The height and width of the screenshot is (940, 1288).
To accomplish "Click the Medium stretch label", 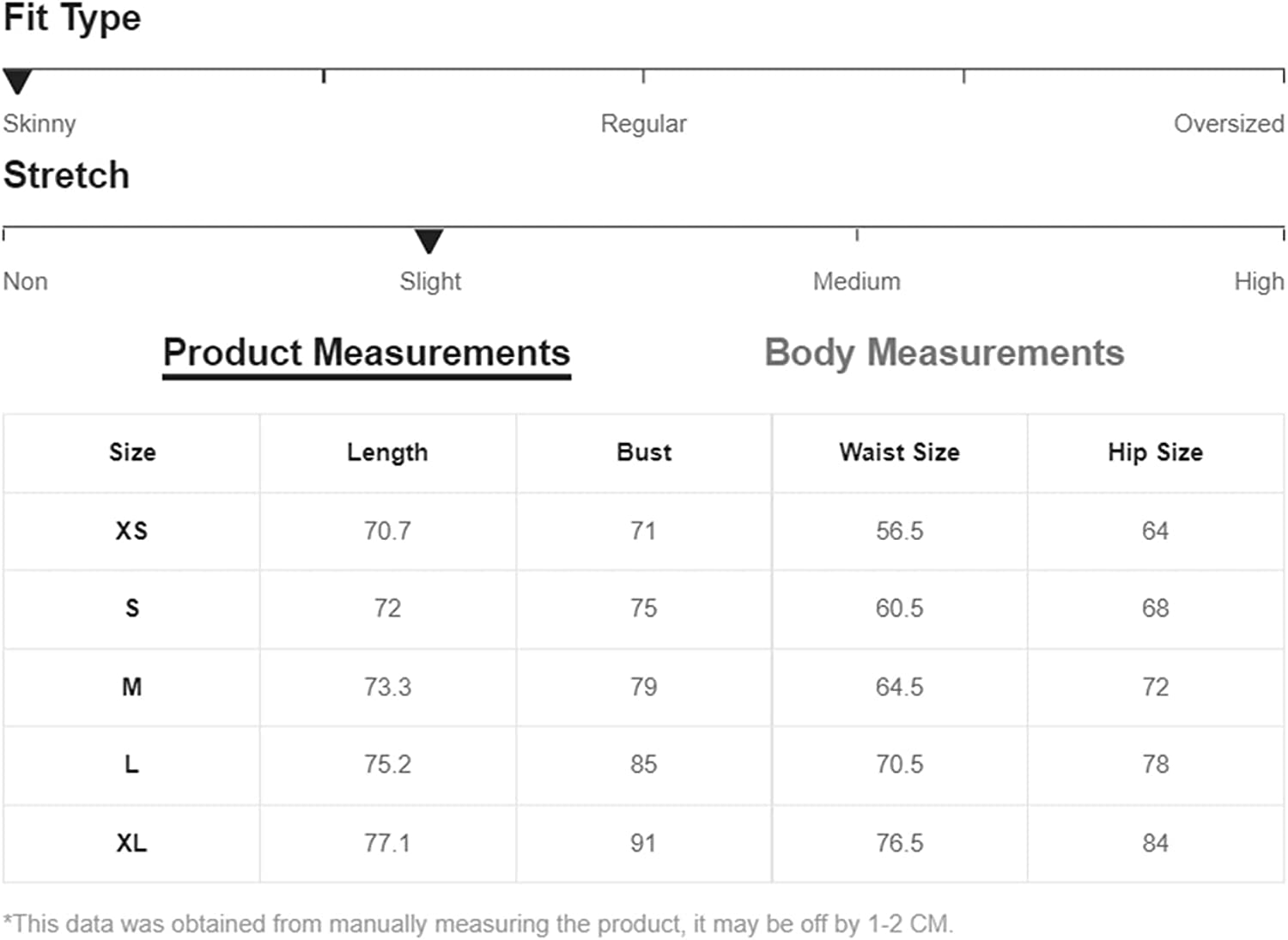I will click(x=856, y=282).
